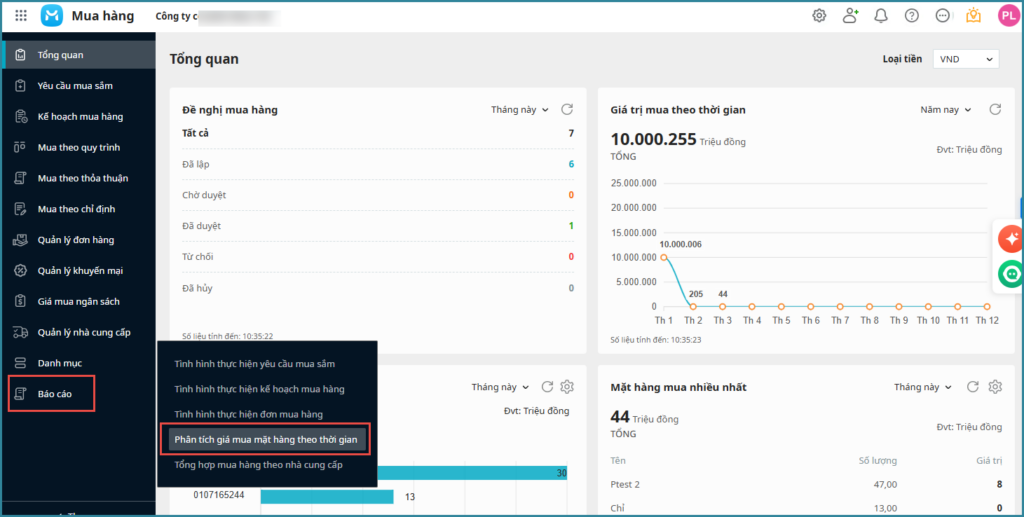Select Tổng hợp mua hàng theo nhà cung cấp
The height and width of the screenshot is (517, 1024).
[x=258, y=465]
